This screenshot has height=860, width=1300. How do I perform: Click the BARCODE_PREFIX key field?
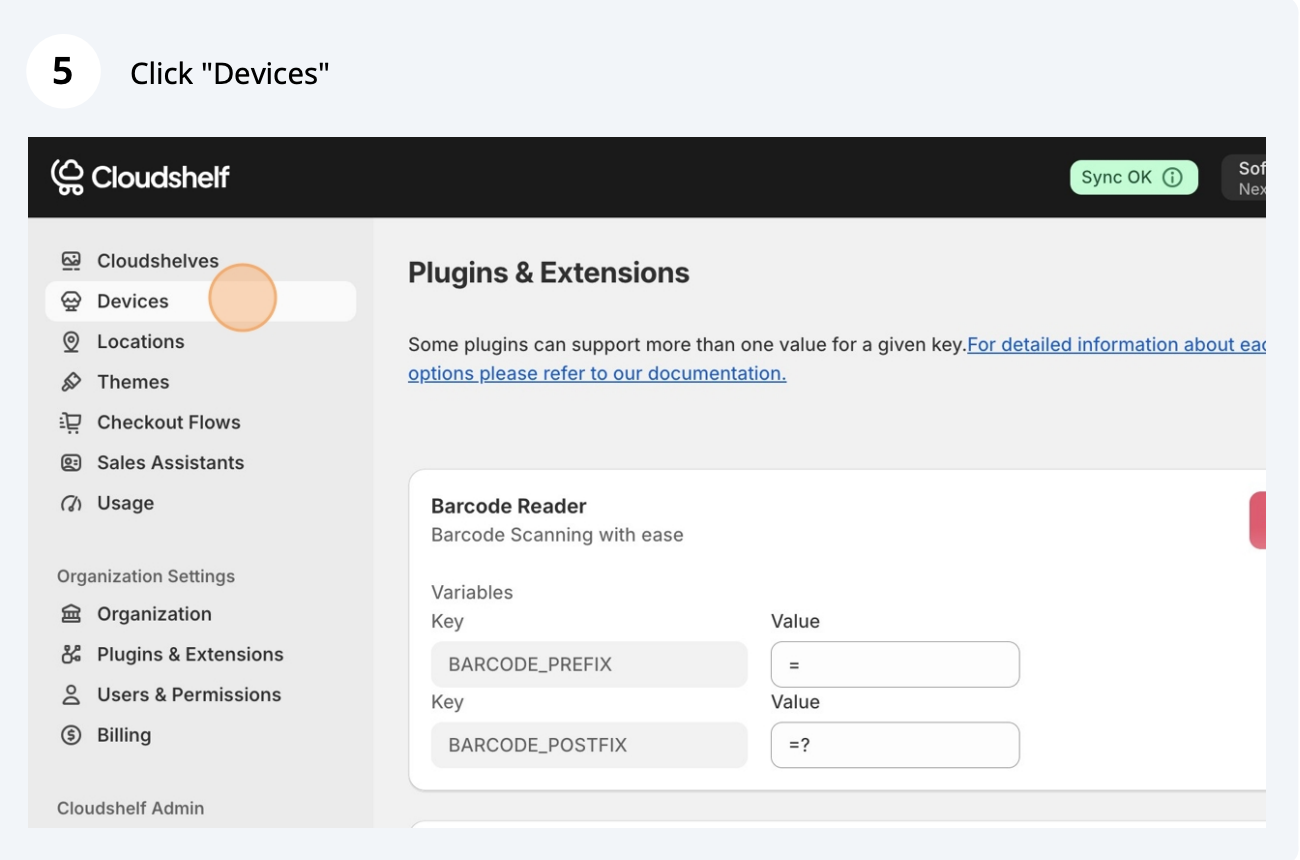pos(589,664)
